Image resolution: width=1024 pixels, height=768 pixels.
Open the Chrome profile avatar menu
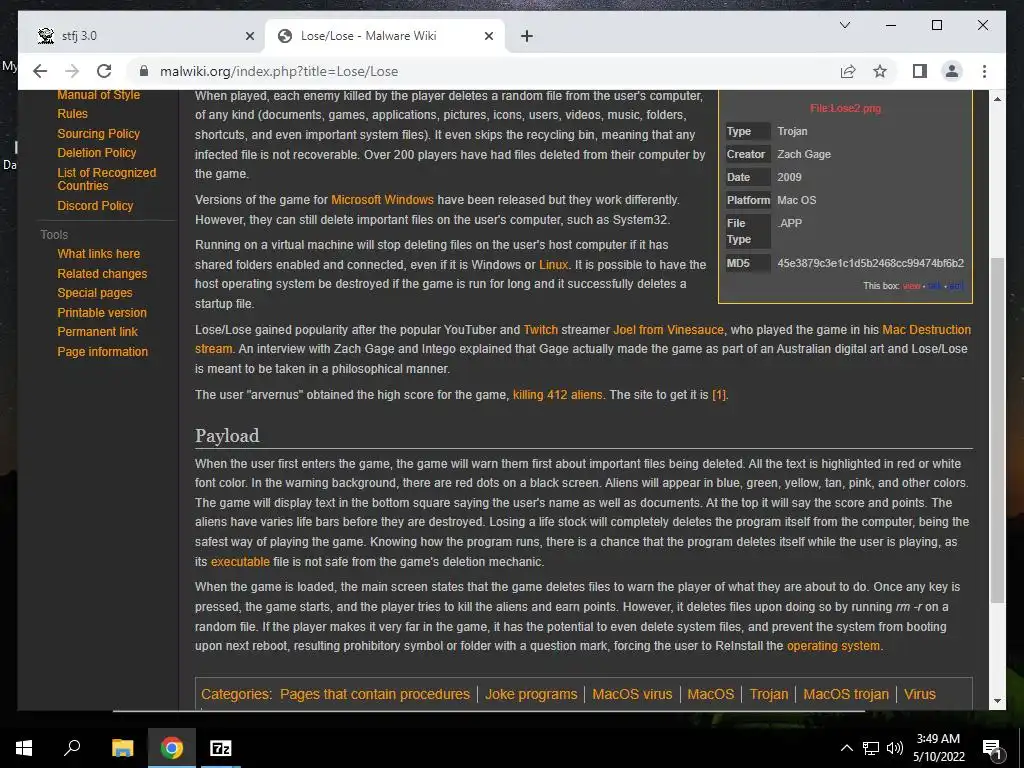pos(952,71)
